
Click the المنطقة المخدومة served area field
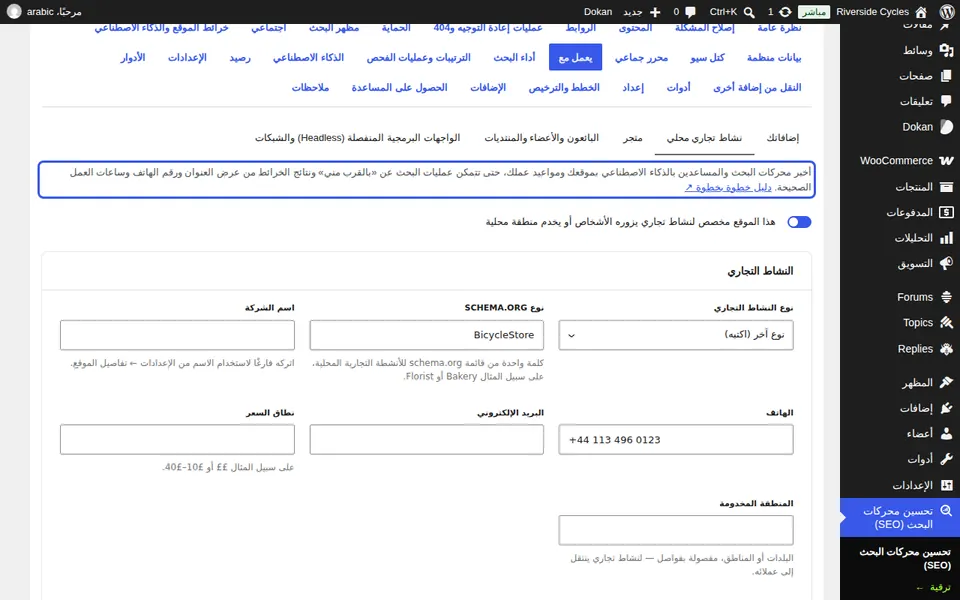pos(675,530)
